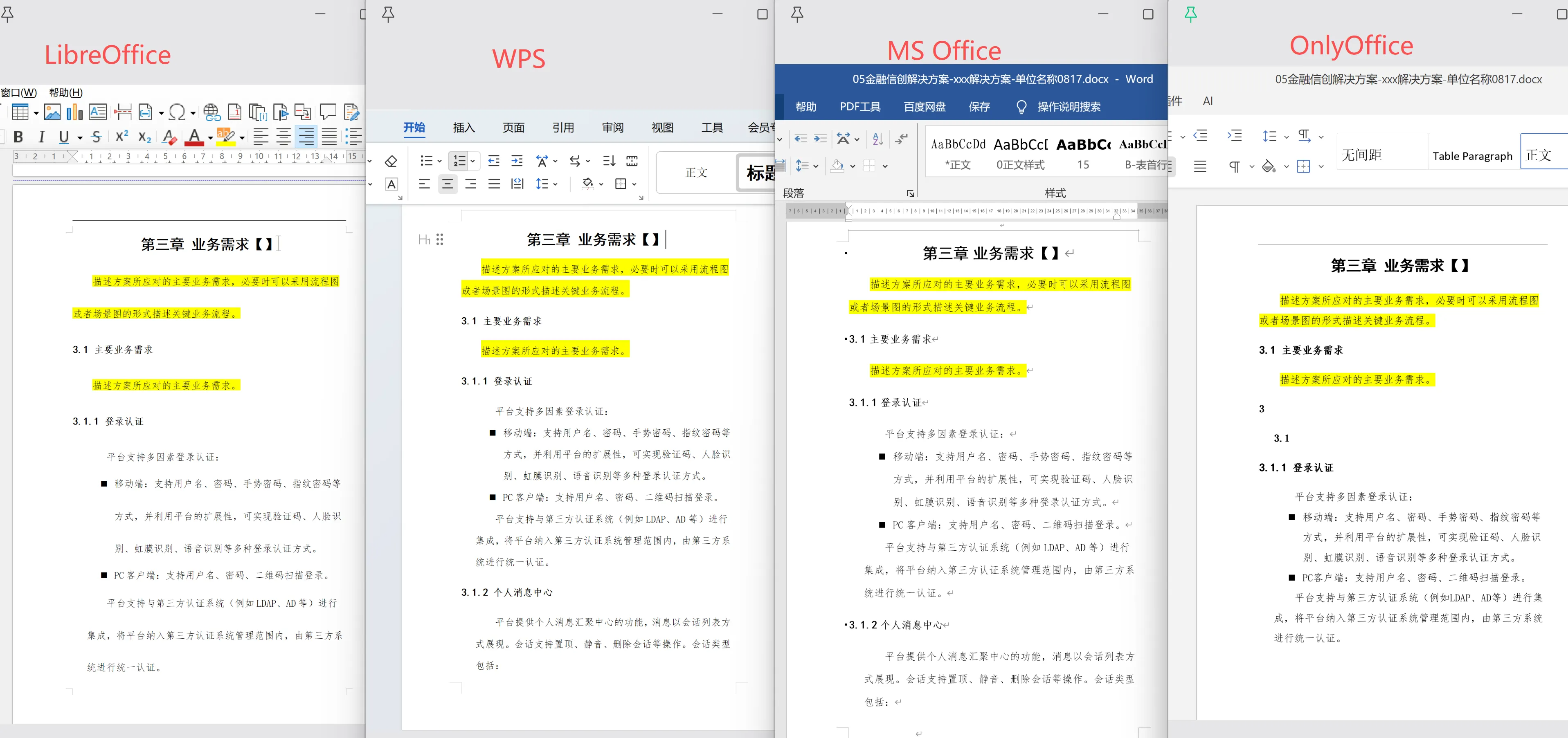
Task: Decrease indent in WPS
Action: pyautogui.click(x=494, y=161)
